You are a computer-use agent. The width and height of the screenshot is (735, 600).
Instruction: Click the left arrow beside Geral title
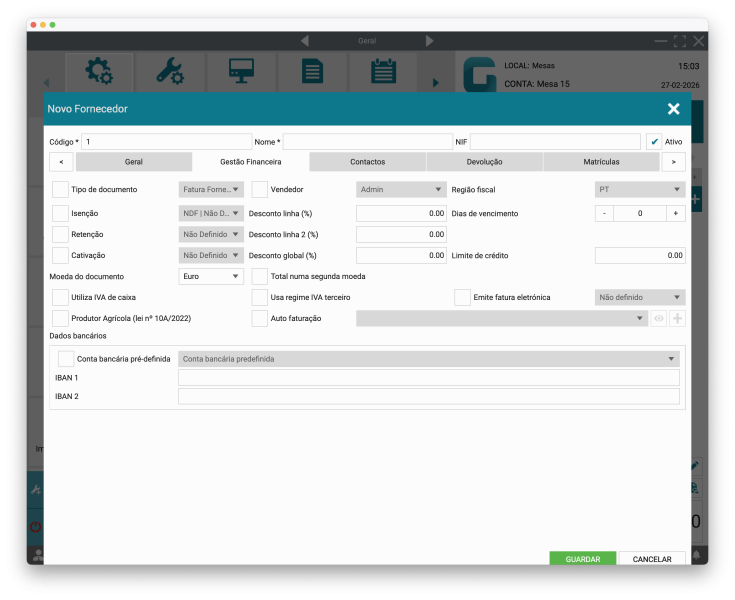coord(304,41)
